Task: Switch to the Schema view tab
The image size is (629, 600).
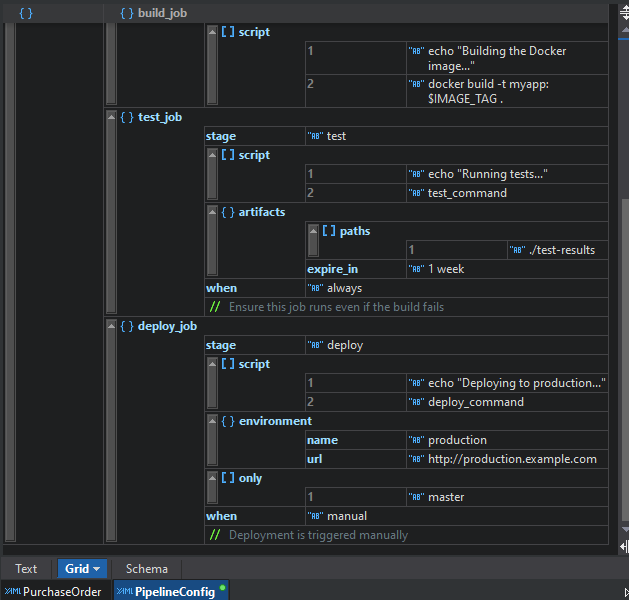Action: click(x=146, y=569)
